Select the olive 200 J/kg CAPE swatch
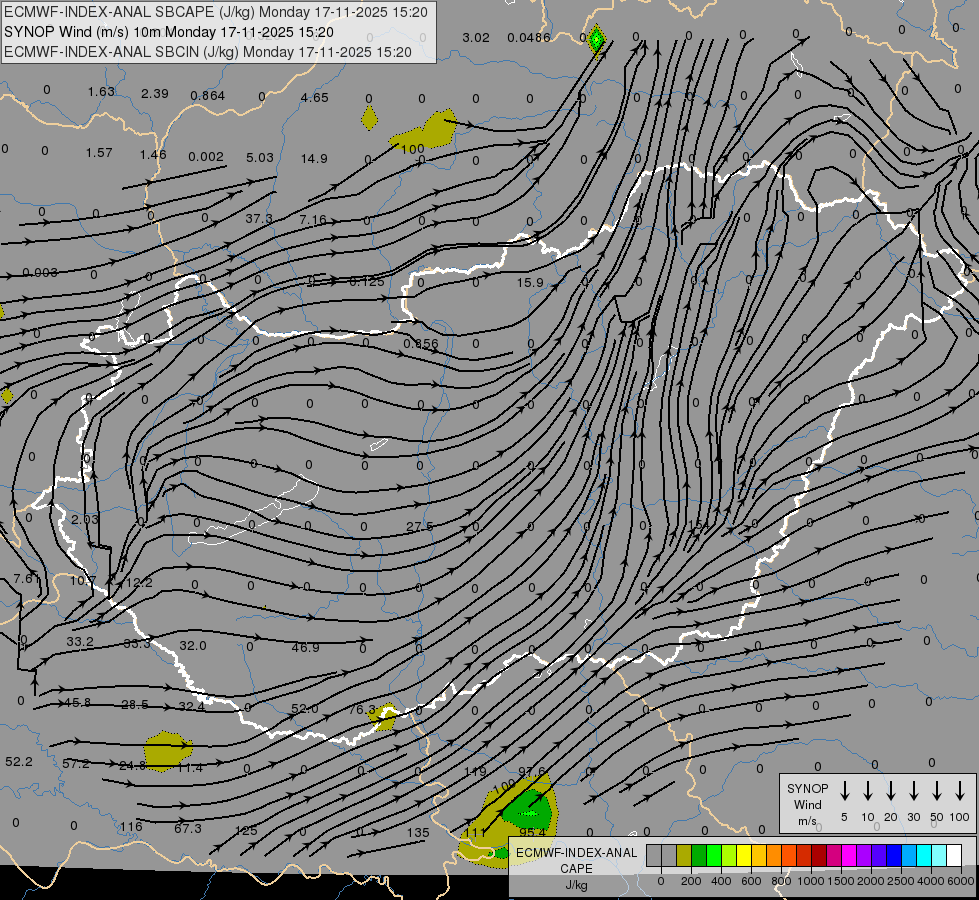Screen dimensions: 979x900 684,856
